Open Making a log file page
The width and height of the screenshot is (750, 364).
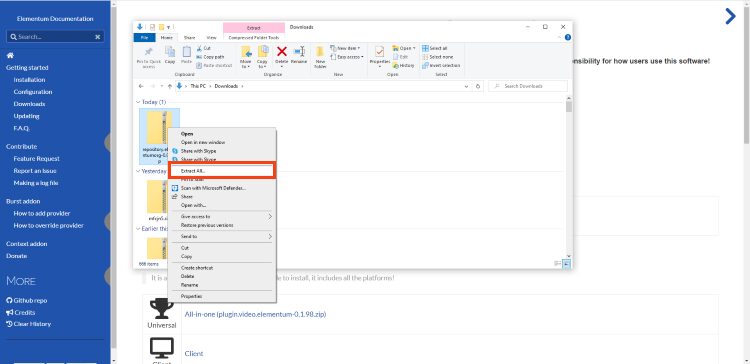pyautogui.click(x=36, y=183)
